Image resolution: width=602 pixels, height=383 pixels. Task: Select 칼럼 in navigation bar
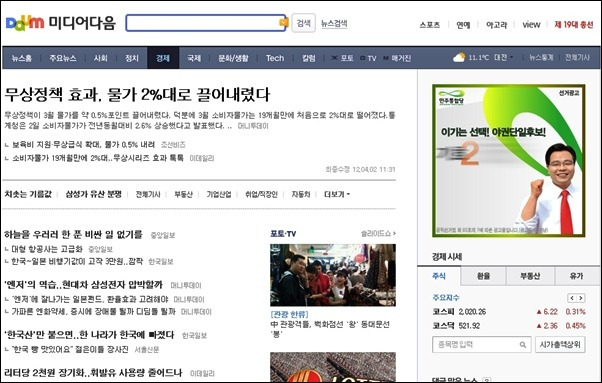[309, 58]
